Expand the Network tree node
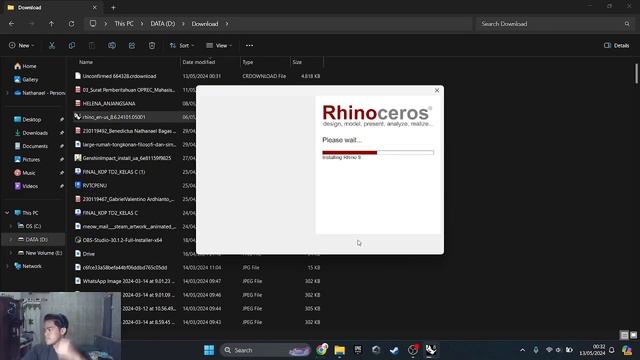640x360 pixels. [7, 266]
